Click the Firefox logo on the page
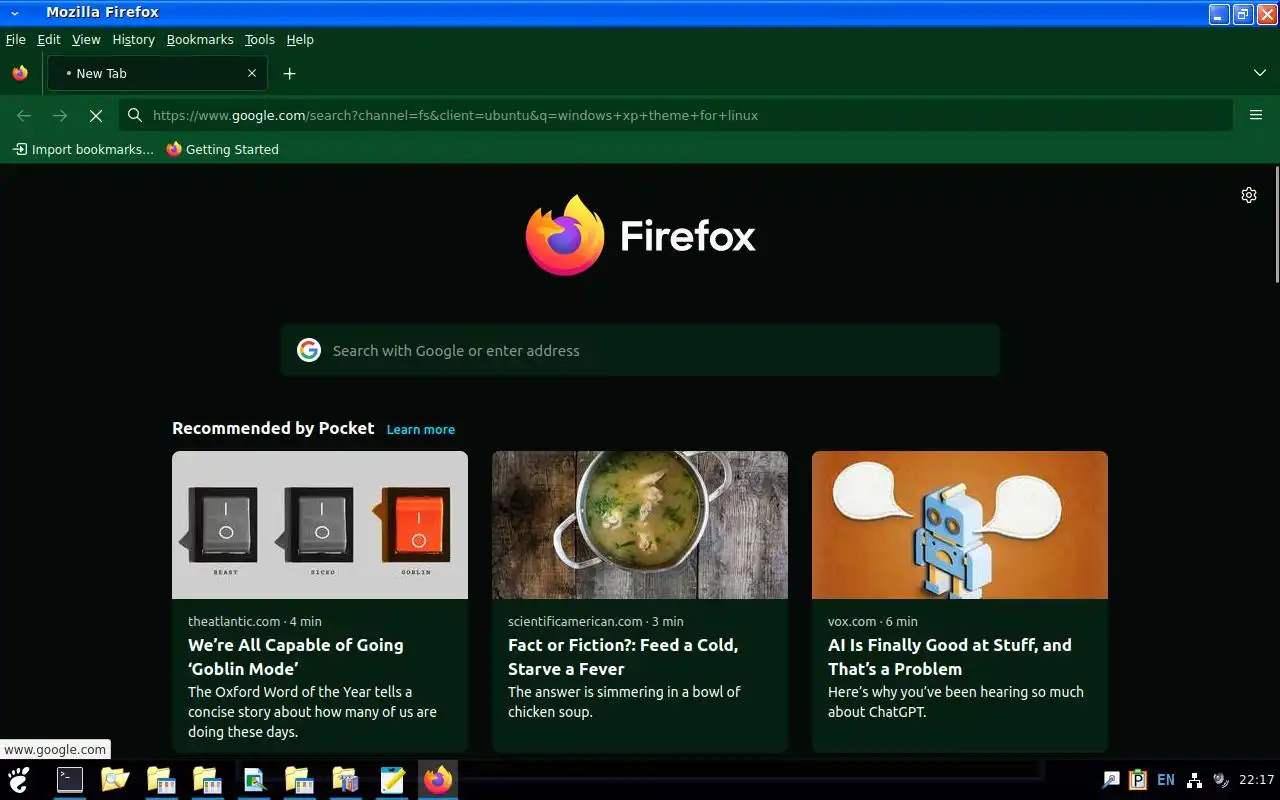Screen dimensions: 1280x800 click(x=640, y=236)
